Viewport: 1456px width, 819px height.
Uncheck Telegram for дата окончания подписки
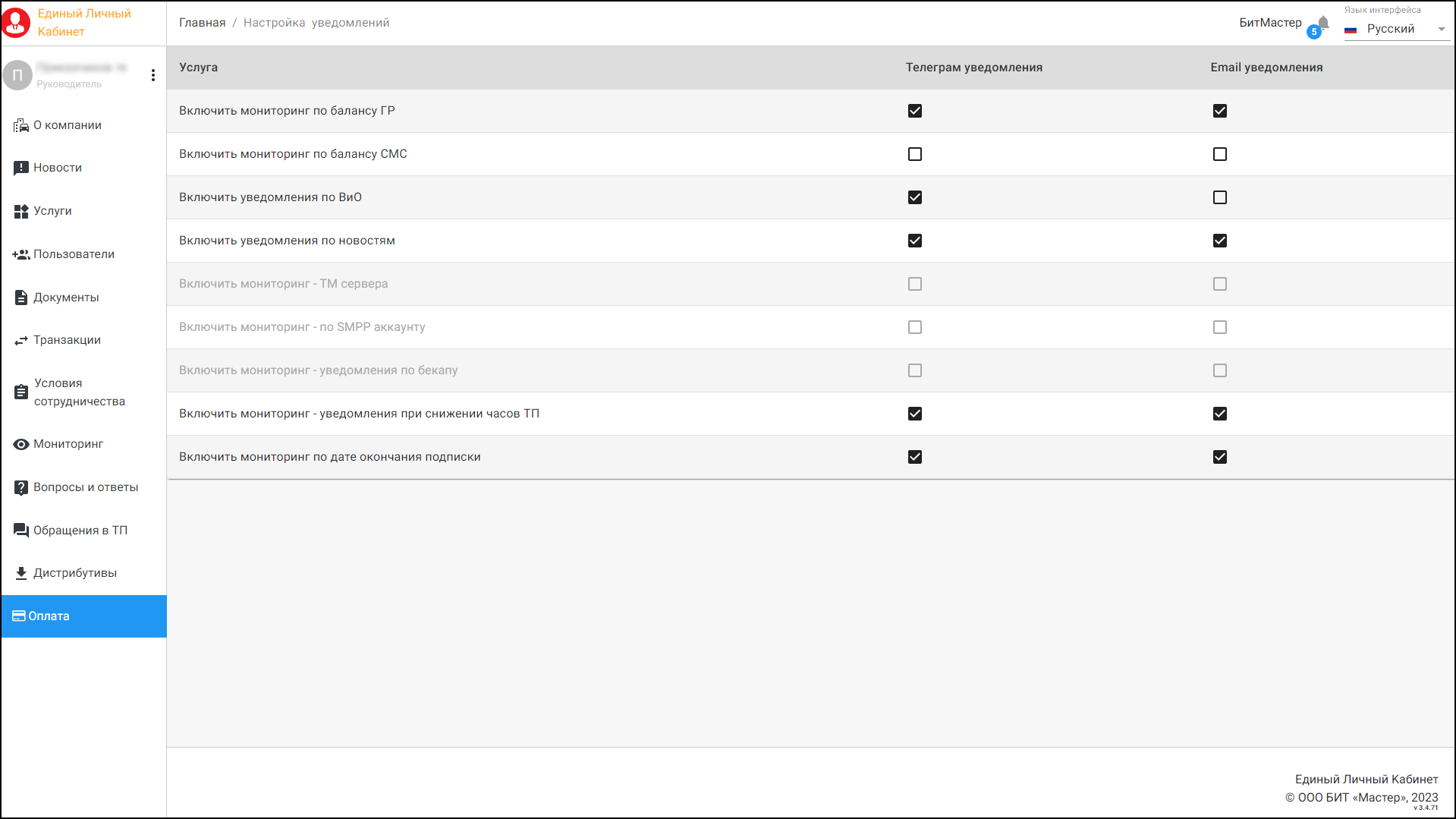915,457
